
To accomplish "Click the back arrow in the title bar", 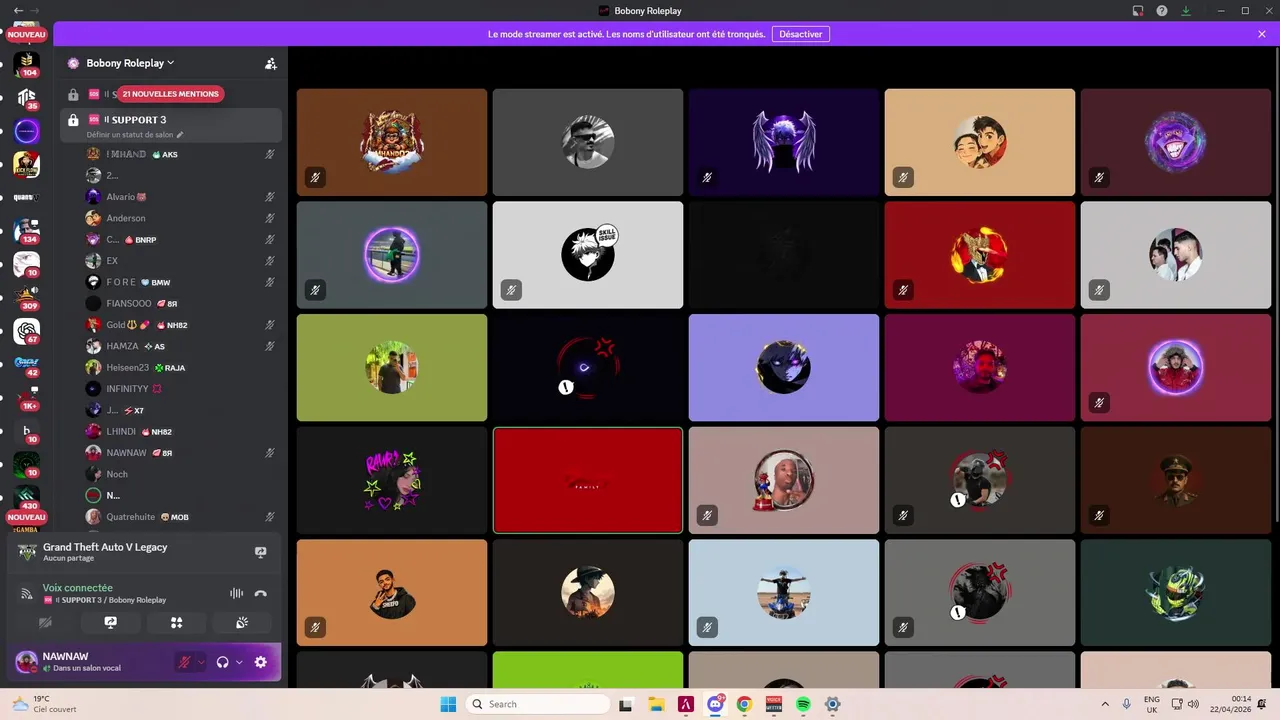I will point(19,10).
